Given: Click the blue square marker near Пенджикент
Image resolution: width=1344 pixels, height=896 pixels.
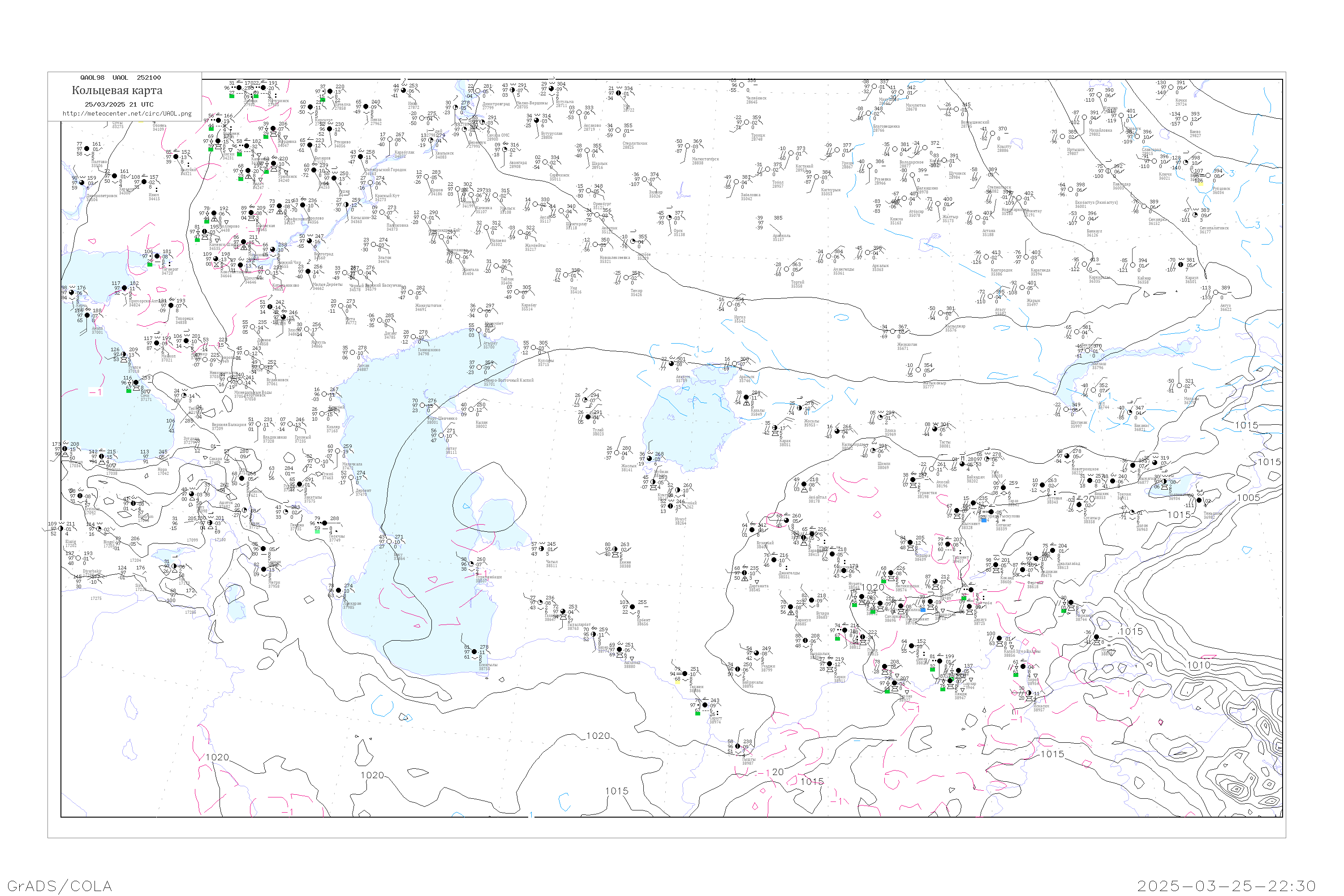Looking at the screenshot, I should [923, 610].
